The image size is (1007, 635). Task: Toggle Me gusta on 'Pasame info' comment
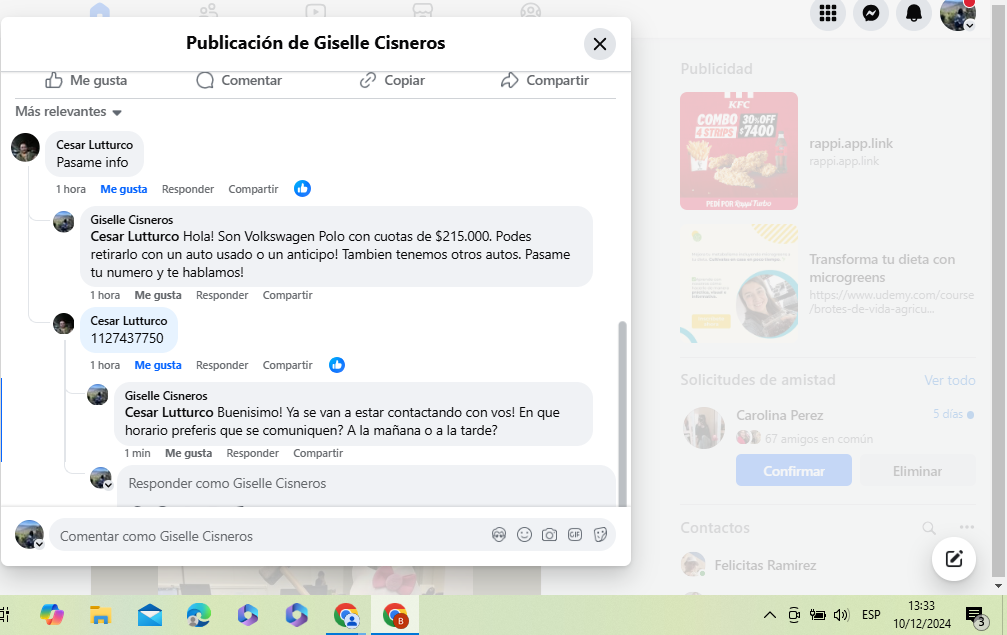click(123, 189)
